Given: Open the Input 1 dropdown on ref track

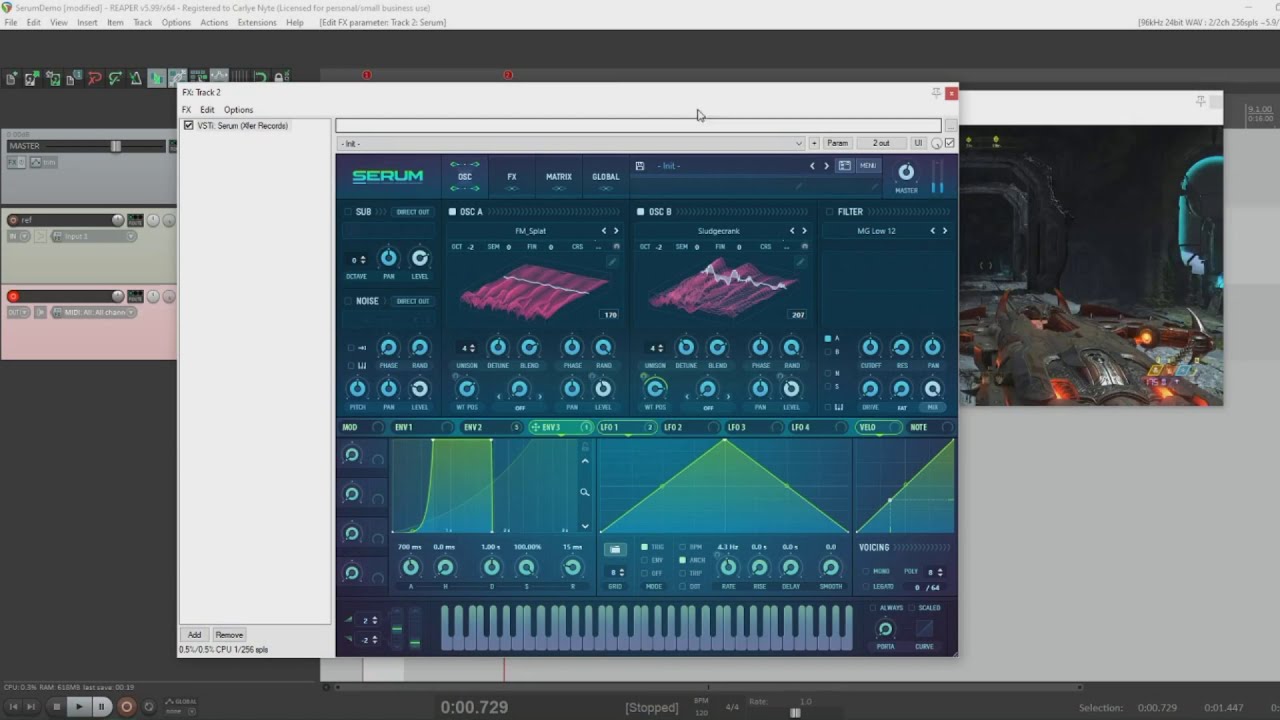Looking at the screenshot, I should (x=93, y=237).
